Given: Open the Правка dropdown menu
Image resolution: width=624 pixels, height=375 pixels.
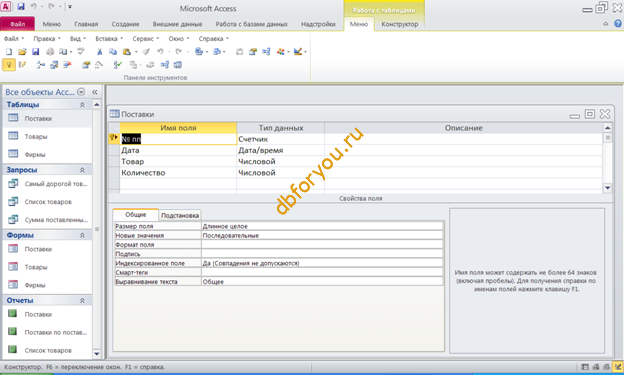Looking at the screenshot, I should [47, 39].
